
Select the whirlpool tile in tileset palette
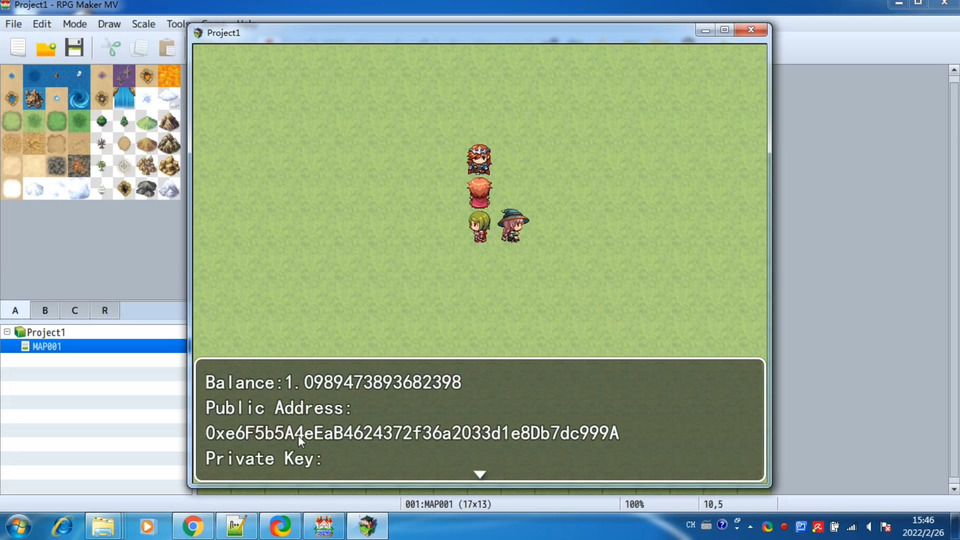click(79, 99)
